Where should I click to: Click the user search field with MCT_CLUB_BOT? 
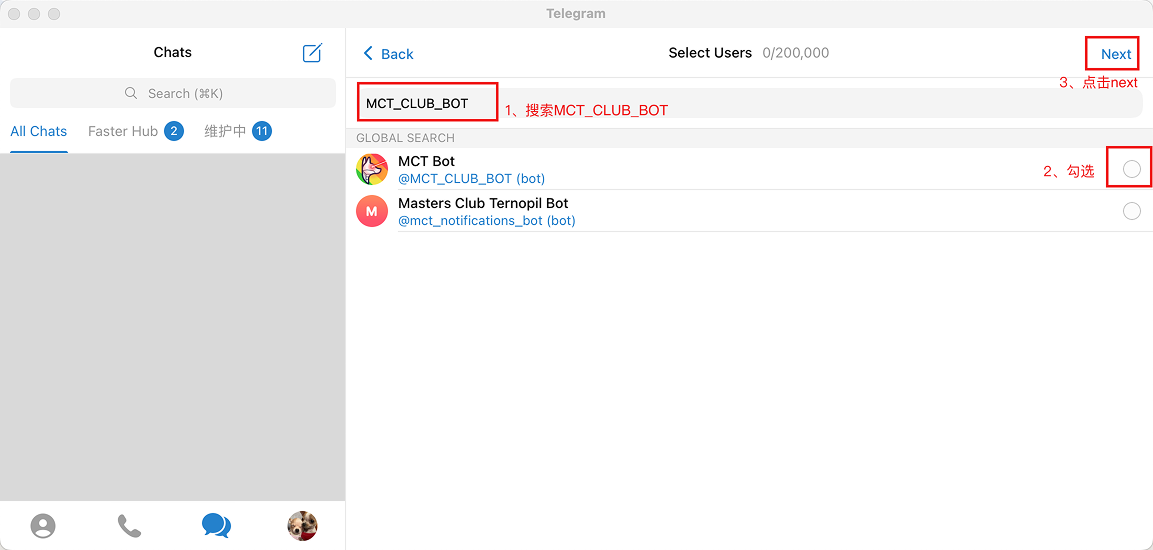pyautogui.click(x=749, y=104)
